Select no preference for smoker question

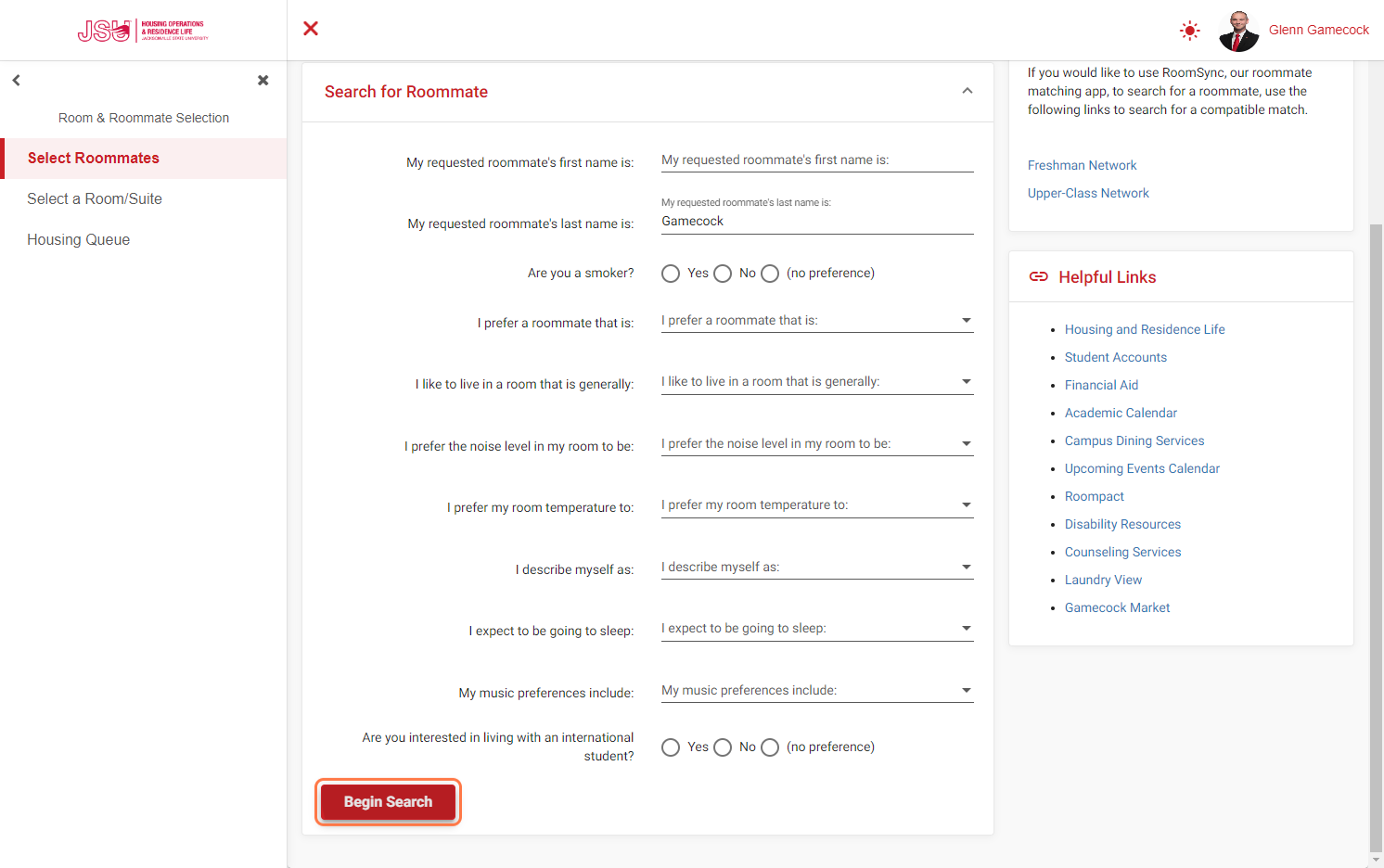point(770,274)
